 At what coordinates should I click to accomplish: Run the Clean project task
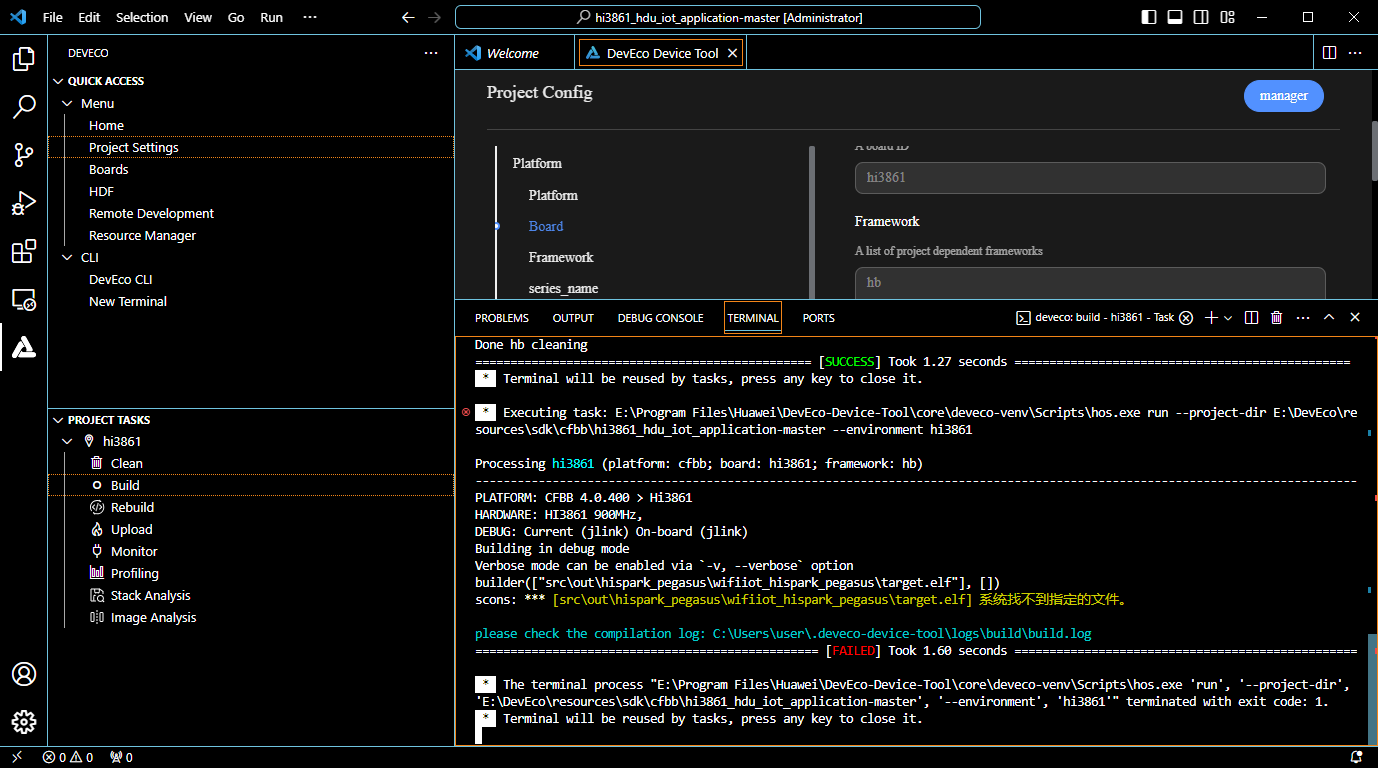[126, 463]
